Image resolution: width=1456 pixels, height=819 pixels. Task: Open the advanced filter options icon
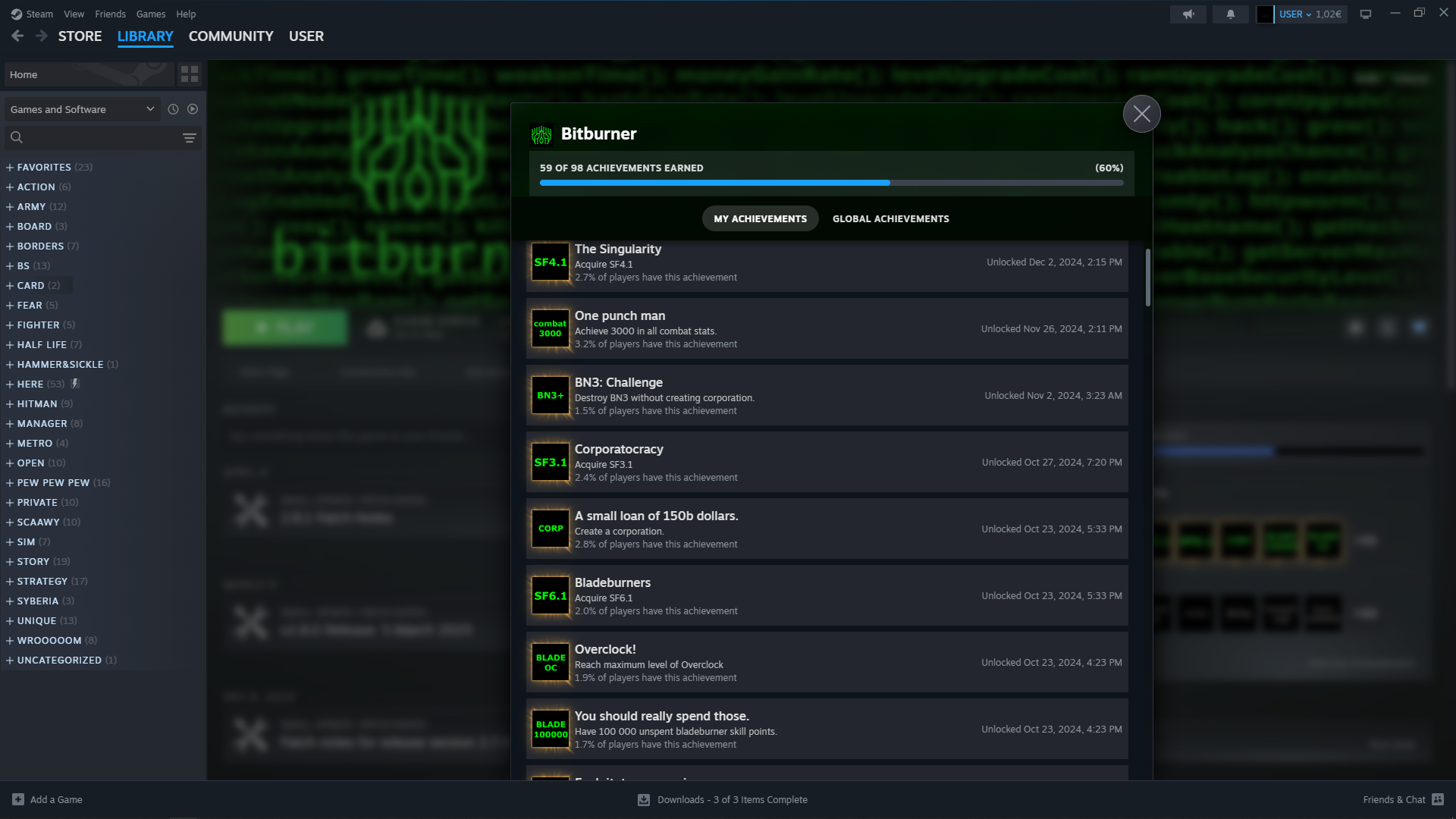[x=190, y=138]
